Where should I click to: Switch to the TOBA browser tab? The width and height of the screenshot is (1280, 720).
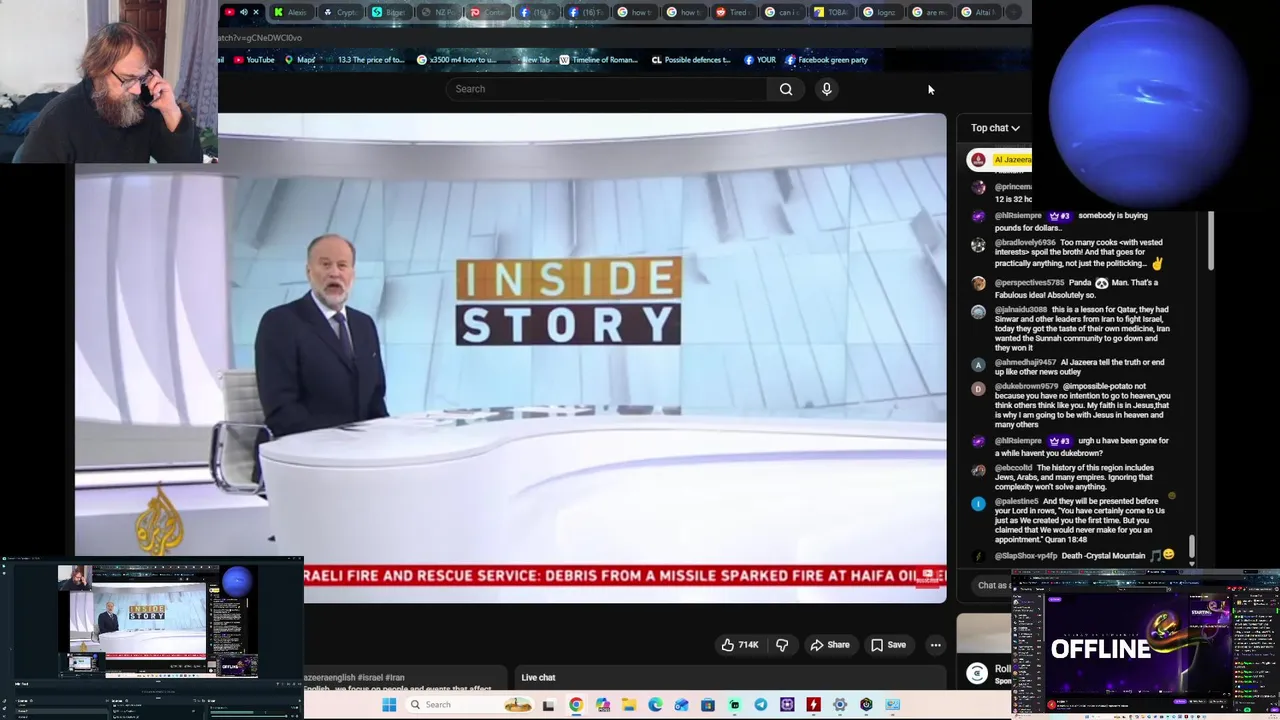(830, 12)
